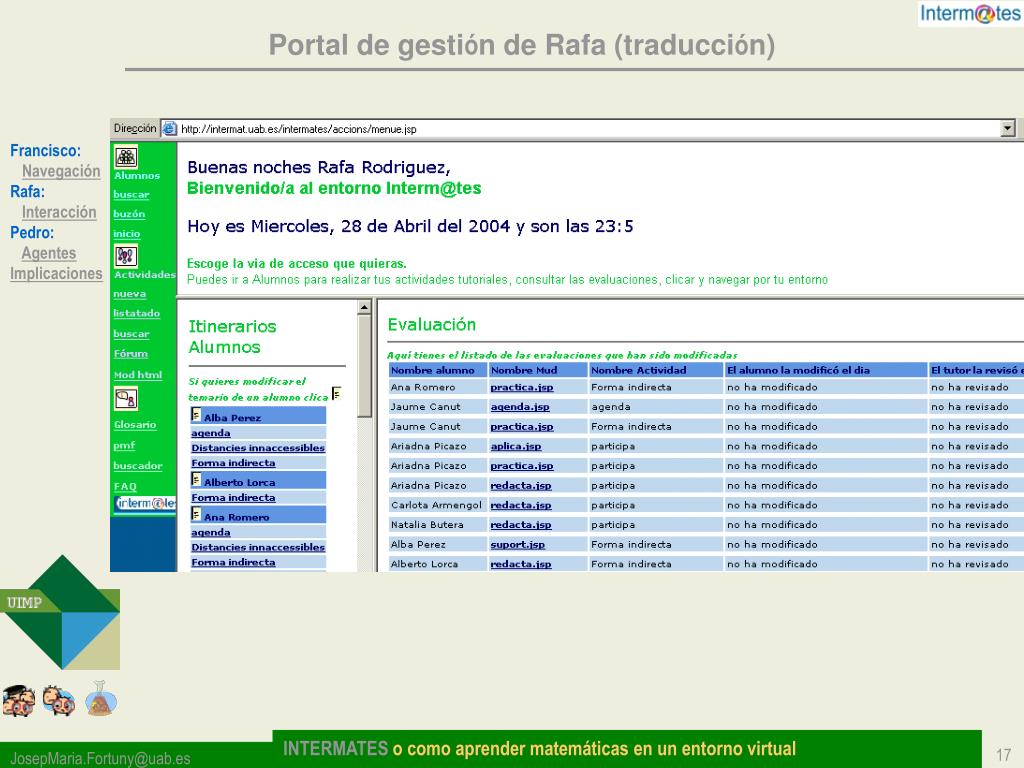Screen dimensions: 1024x768
Task: Click the Internet Explorer page icon in the address bar
Action: click(169, 129)
